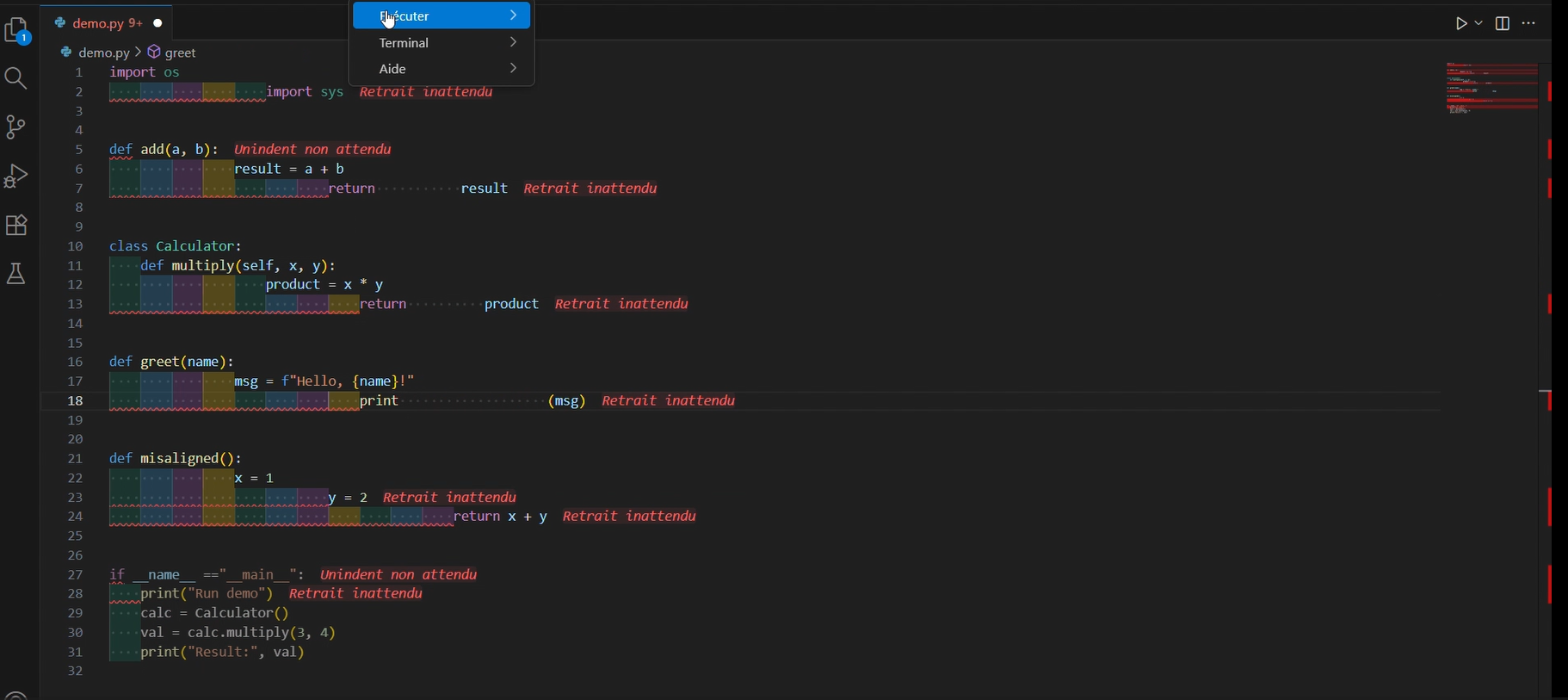
Task: Open the Testing flask view
Action: point(16,274)
